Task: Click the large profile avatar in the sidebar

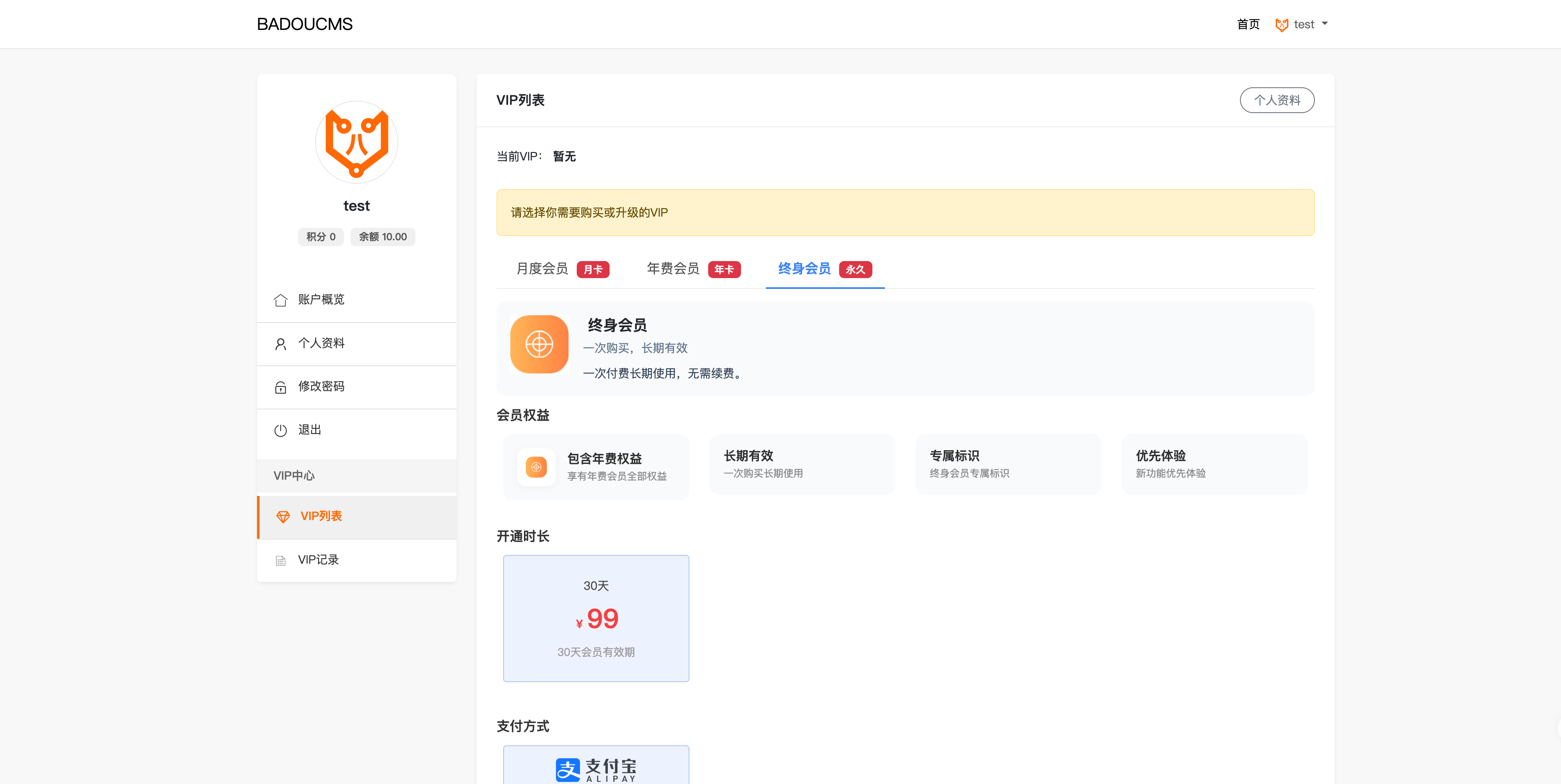Action: pos(356,143)
